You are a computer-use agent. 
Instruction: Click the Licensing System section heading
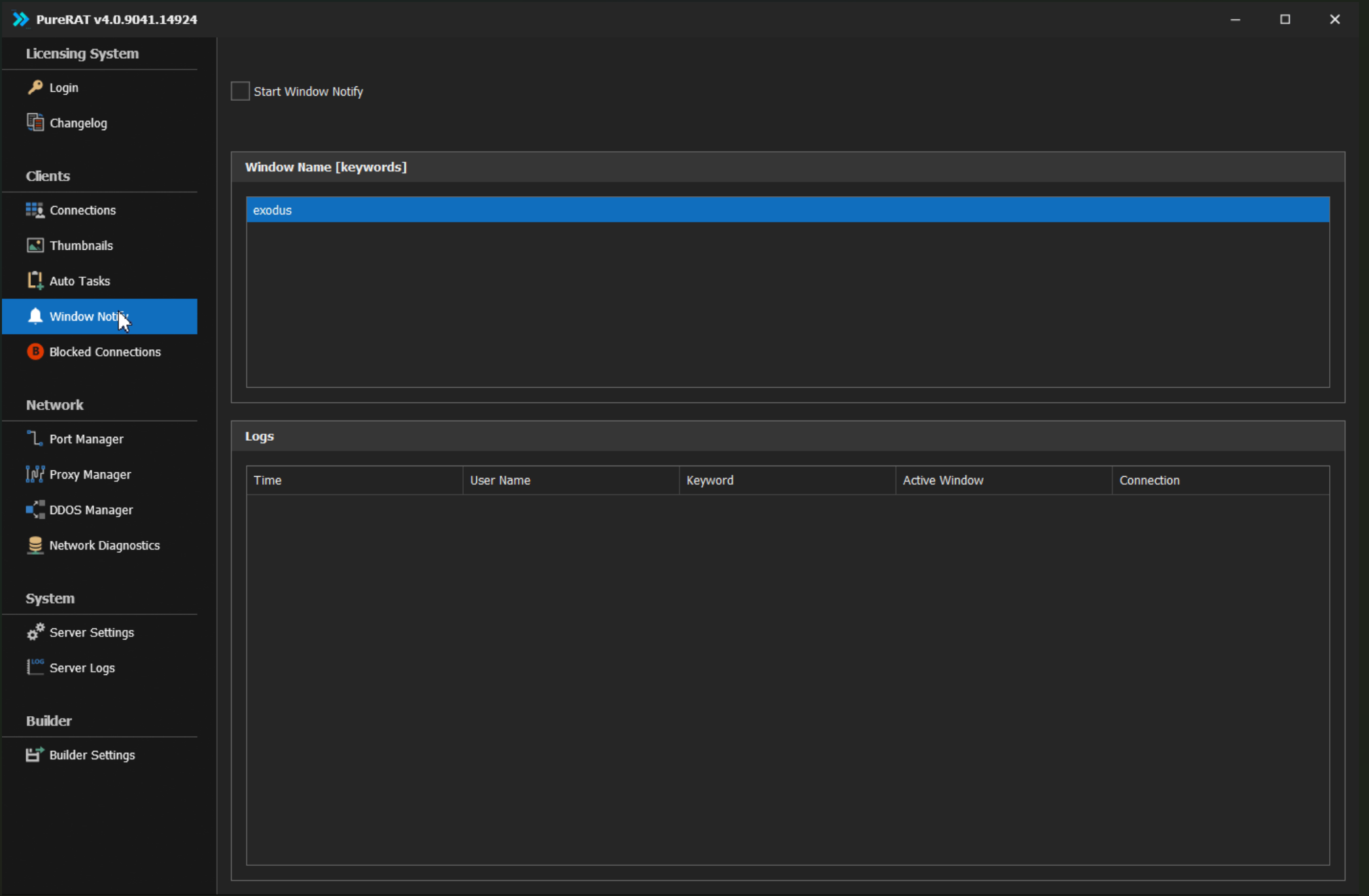82,53
